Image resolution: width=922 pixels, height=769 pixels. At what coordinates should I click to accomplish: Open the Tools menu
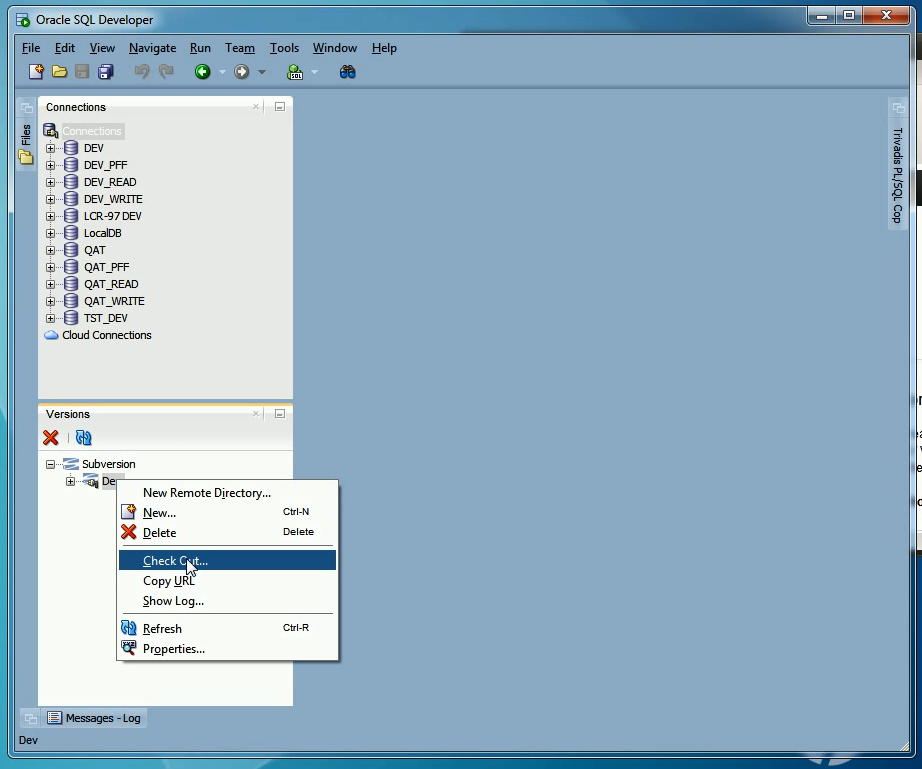tap(284, 48)
